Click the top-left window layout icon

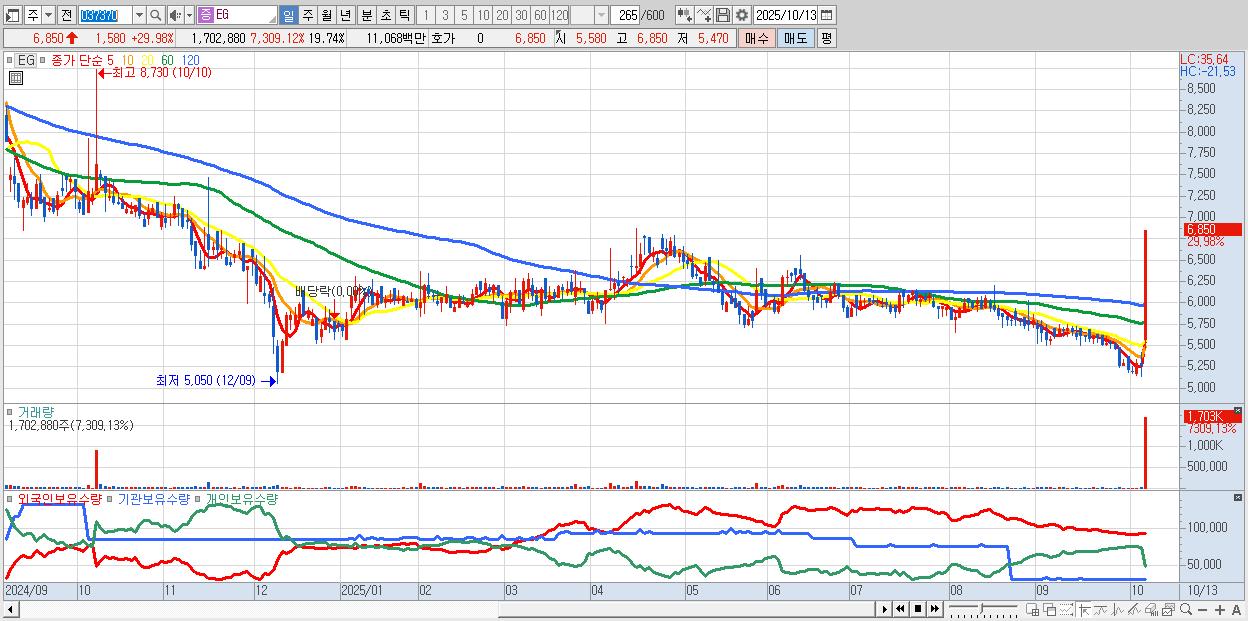point(11,15)
